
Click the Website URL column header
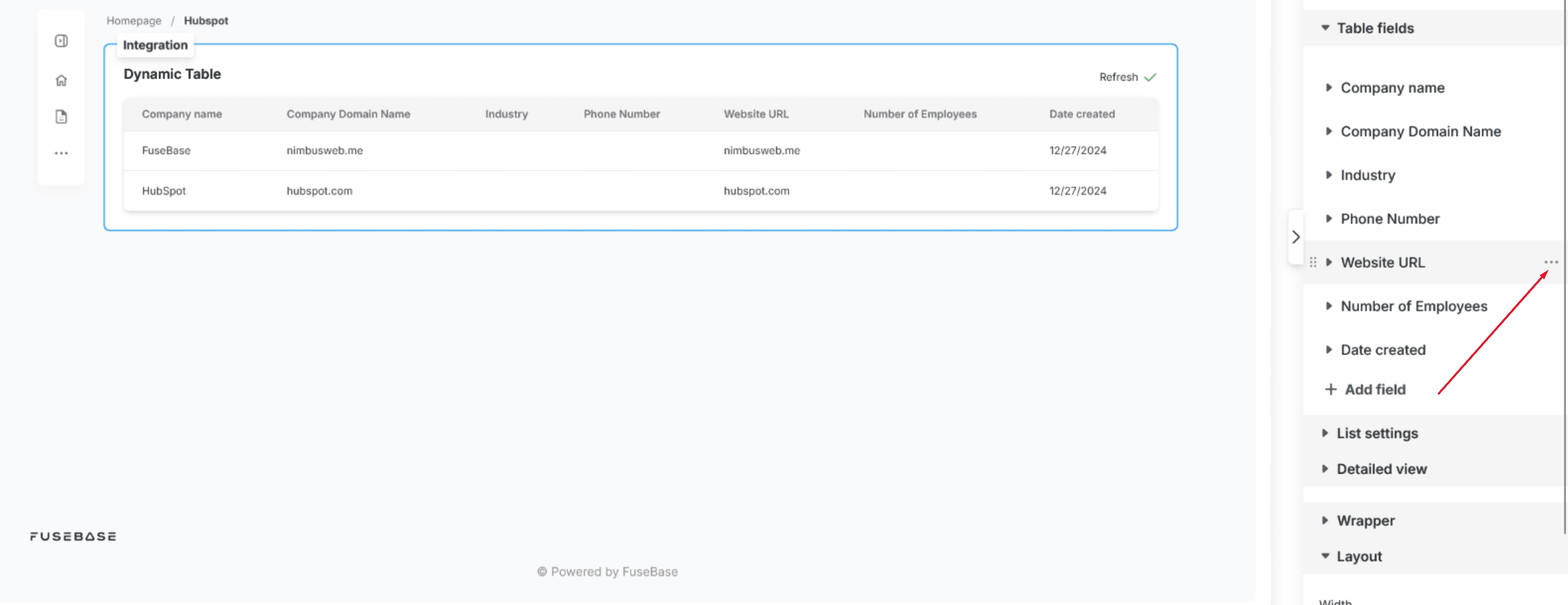pyautogui.click(x=756, y=114)
